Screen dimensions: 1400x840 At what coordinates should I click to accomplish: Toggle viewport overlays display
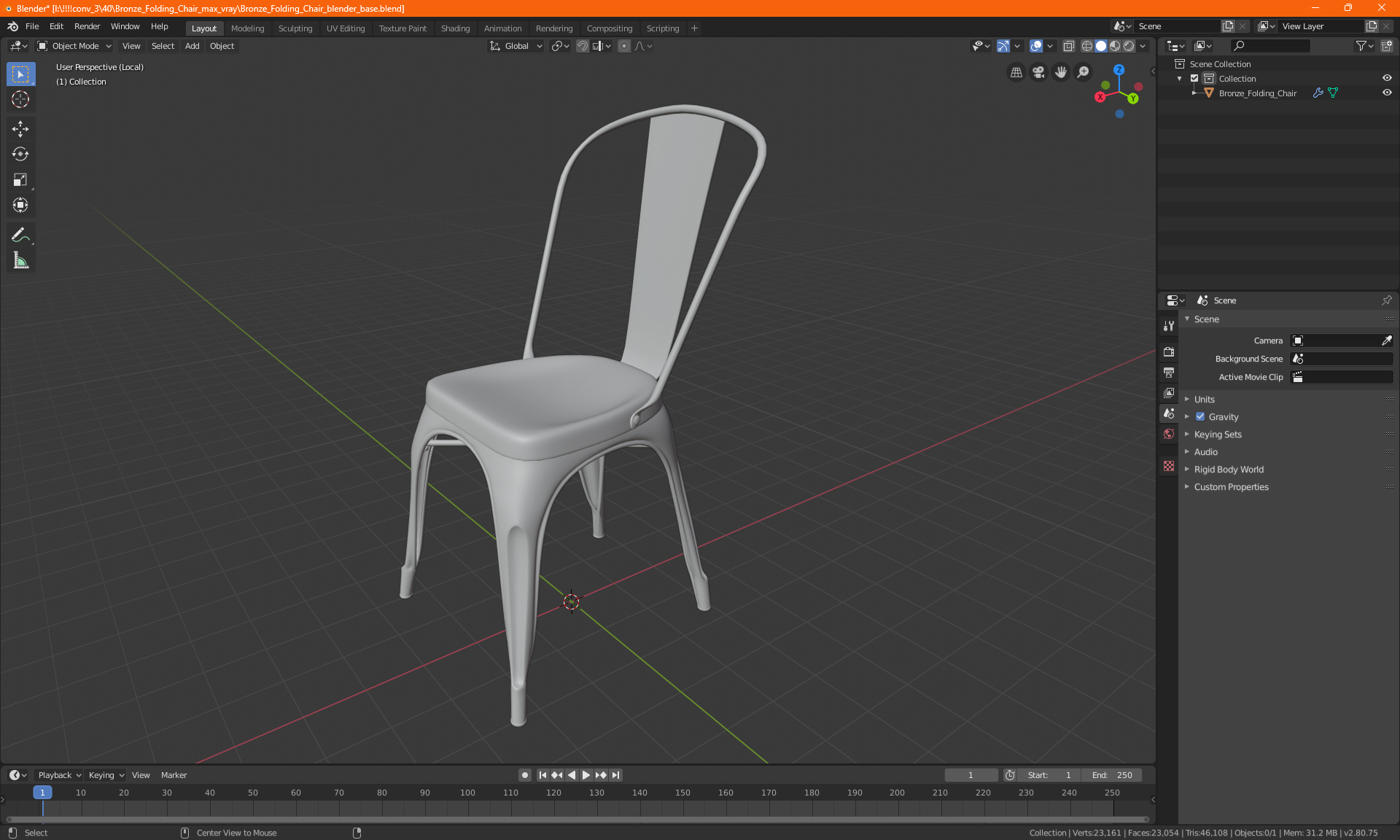coord(1036,46)
